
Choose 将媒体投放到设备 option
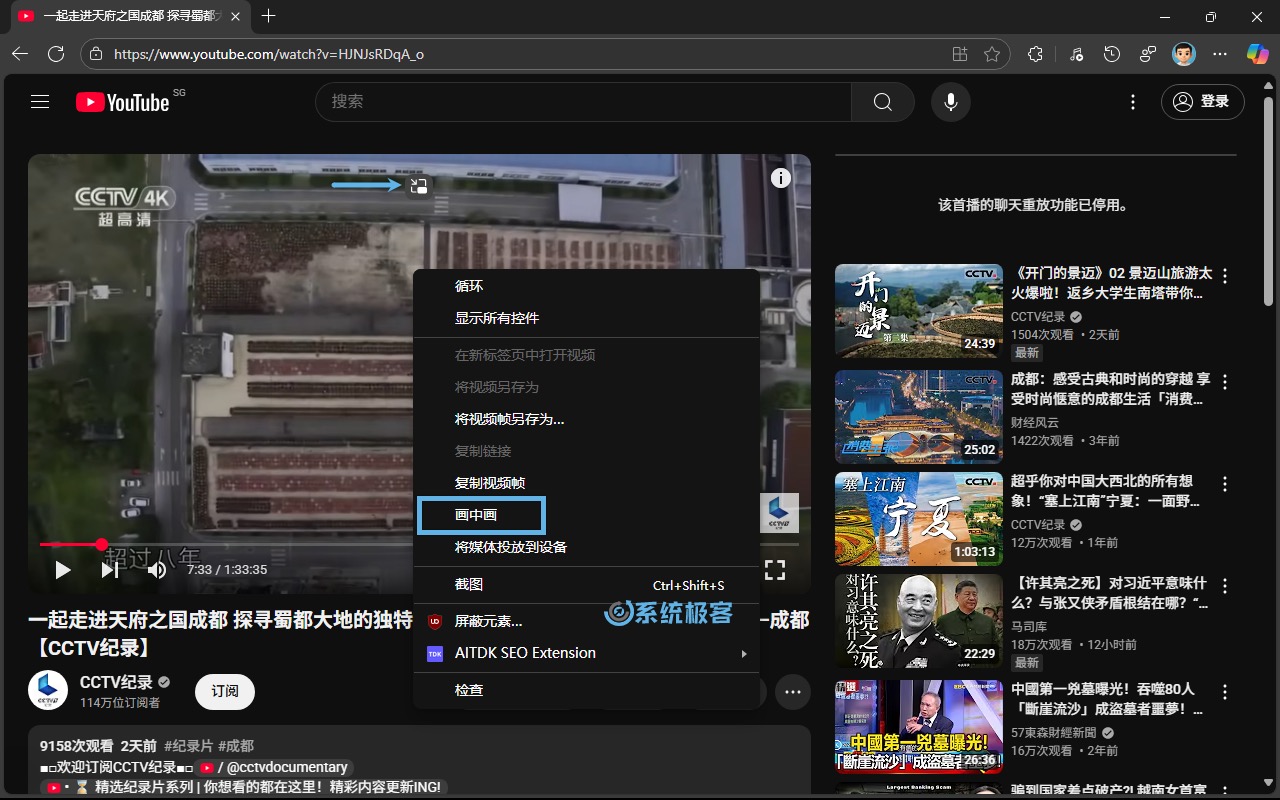click(x=586, y=547)
